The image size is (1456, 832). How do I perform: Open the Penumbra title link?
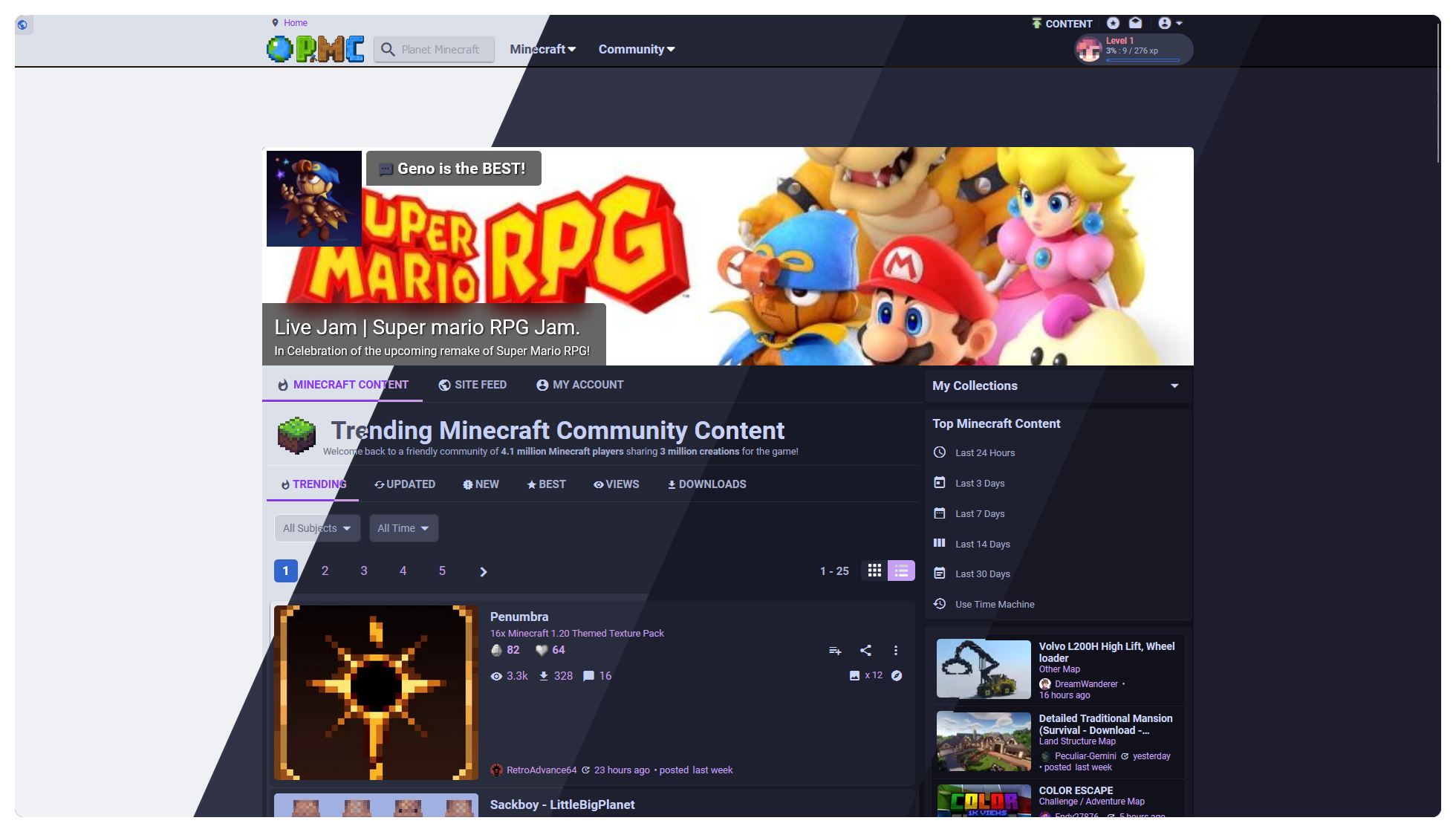click(519, 617)
